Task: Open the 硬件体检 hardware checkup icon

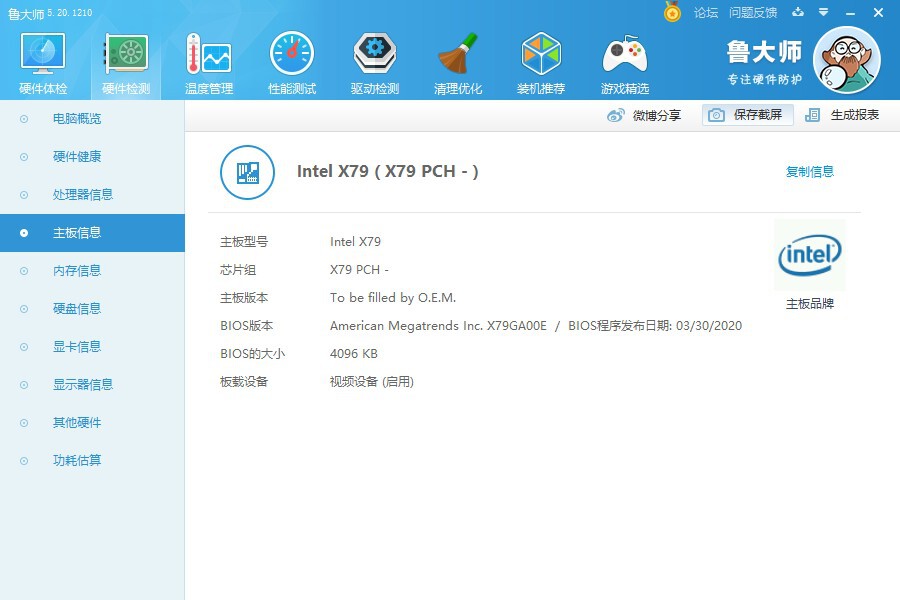Action: [x=43, y=62]
